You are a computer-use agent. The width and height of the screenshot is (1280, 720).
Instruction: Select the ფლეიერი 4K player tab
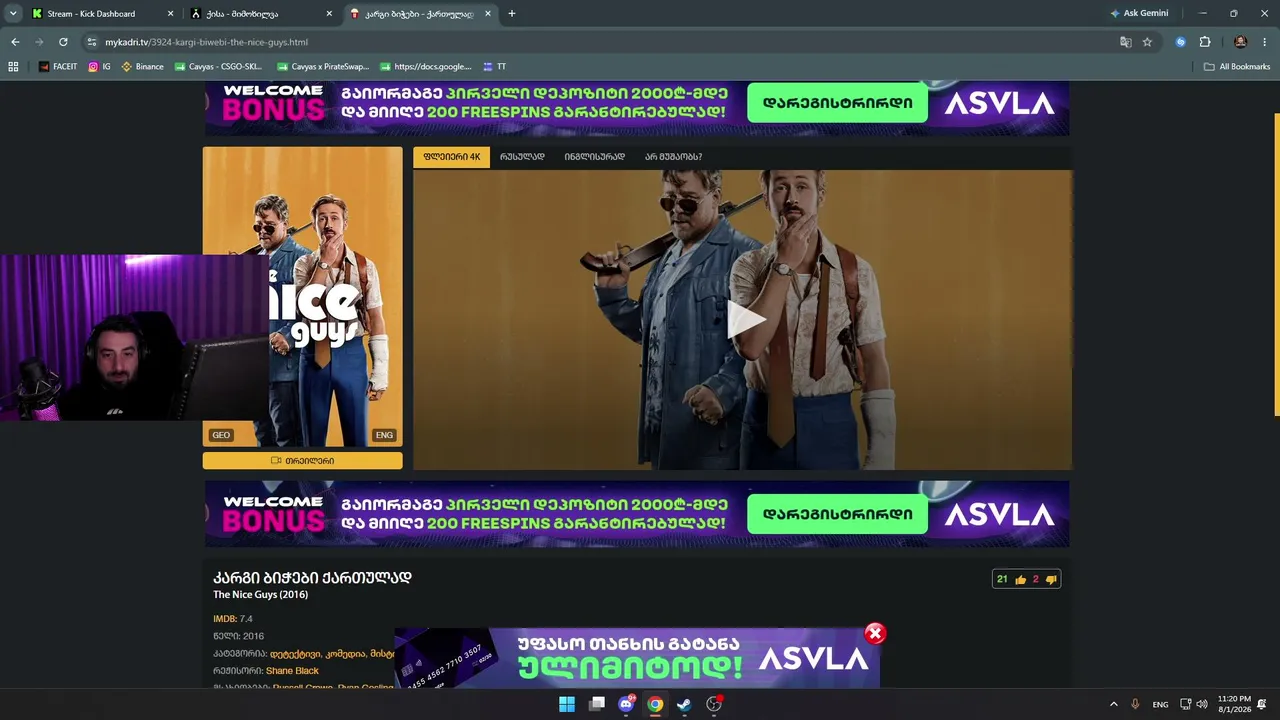click(452, 157)
